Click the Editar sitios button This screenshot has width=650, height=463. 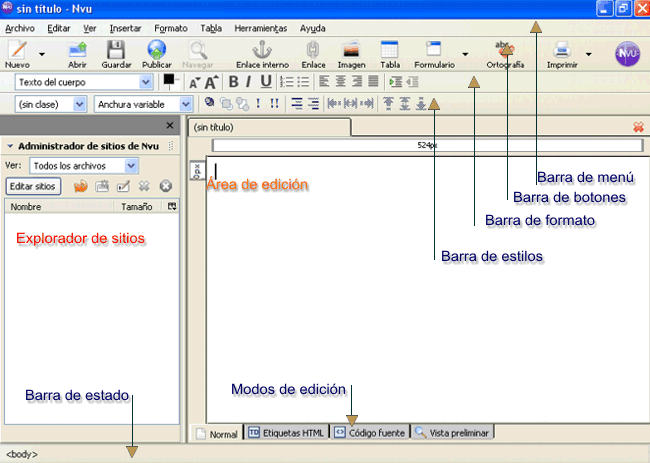[33, 187]
